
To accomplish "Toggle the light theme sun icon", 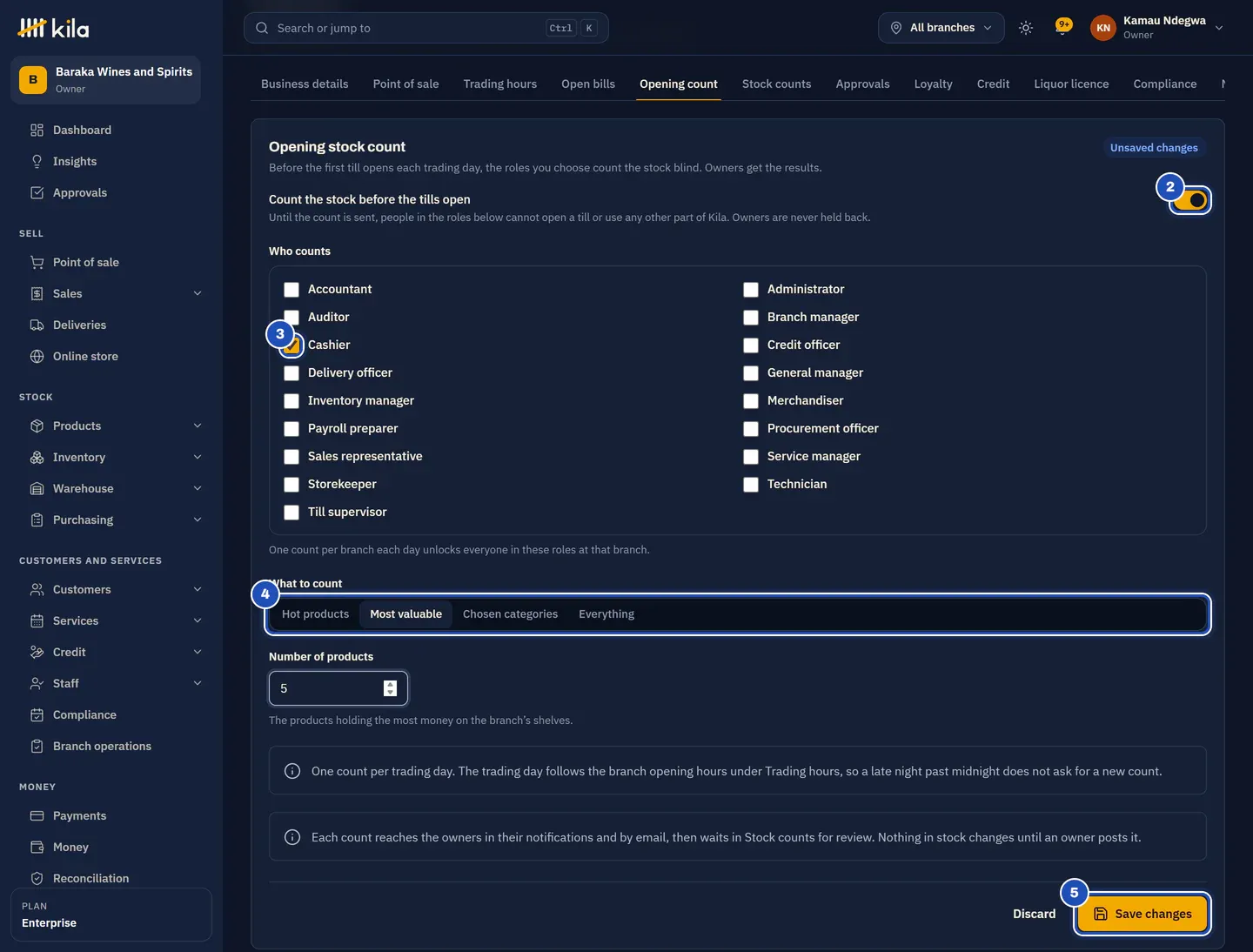I will [1026, 28].
